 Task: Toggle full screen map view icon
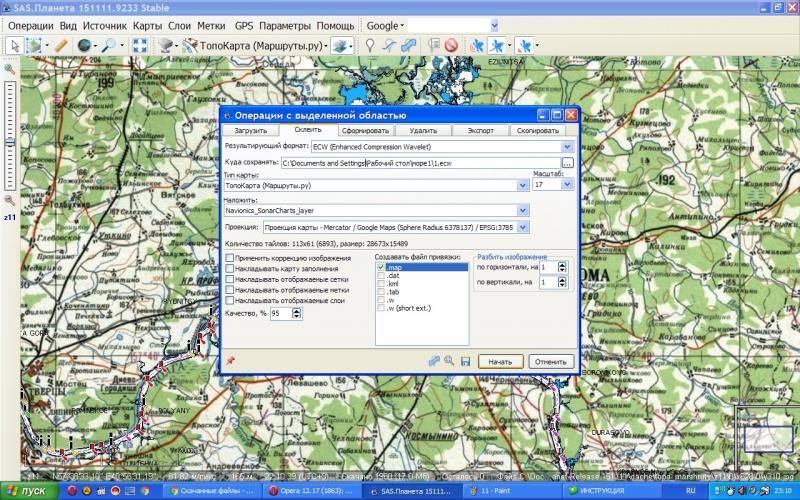pyautogui.click(x=139, y=45)
